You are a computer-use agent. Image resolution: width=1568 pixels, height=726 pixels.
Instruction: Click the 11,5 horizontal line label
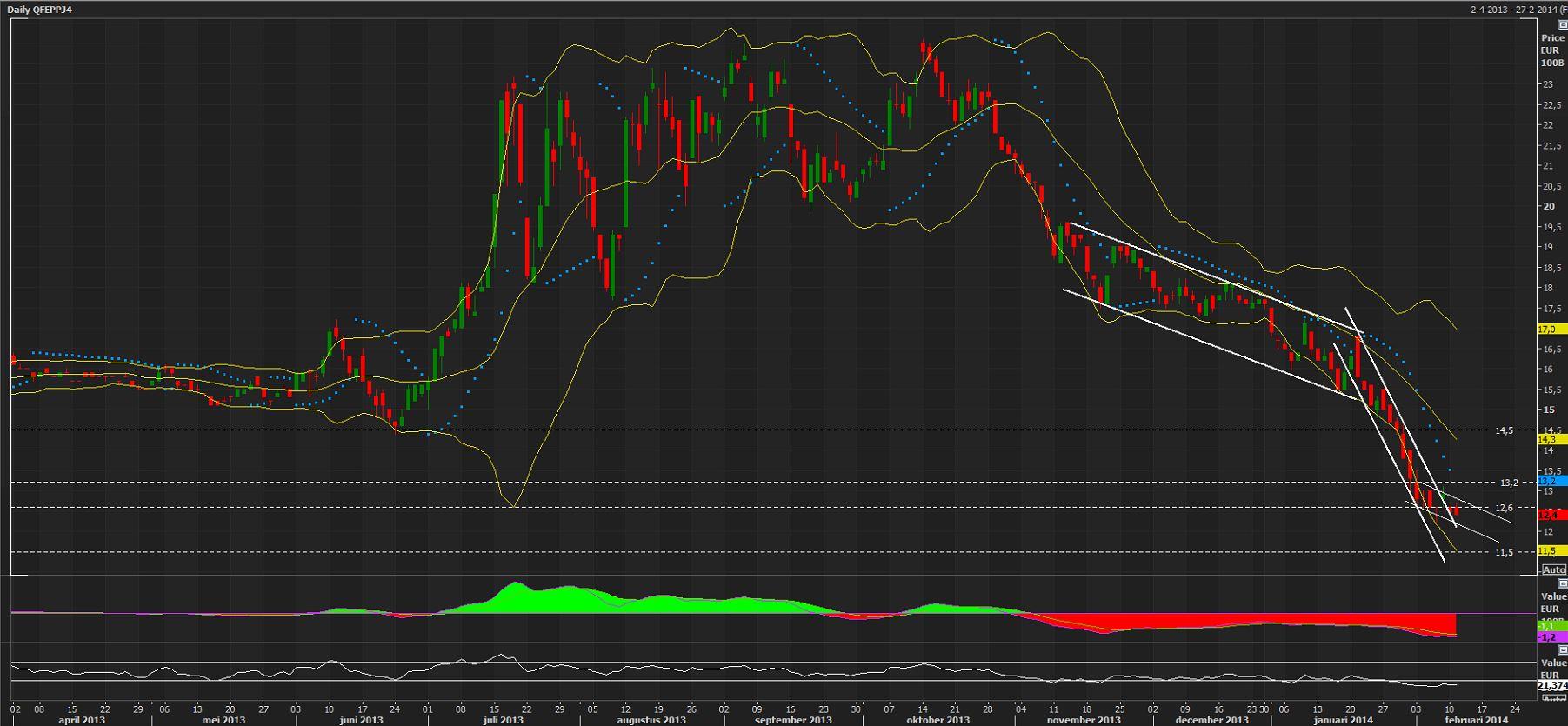(1505, 552)
